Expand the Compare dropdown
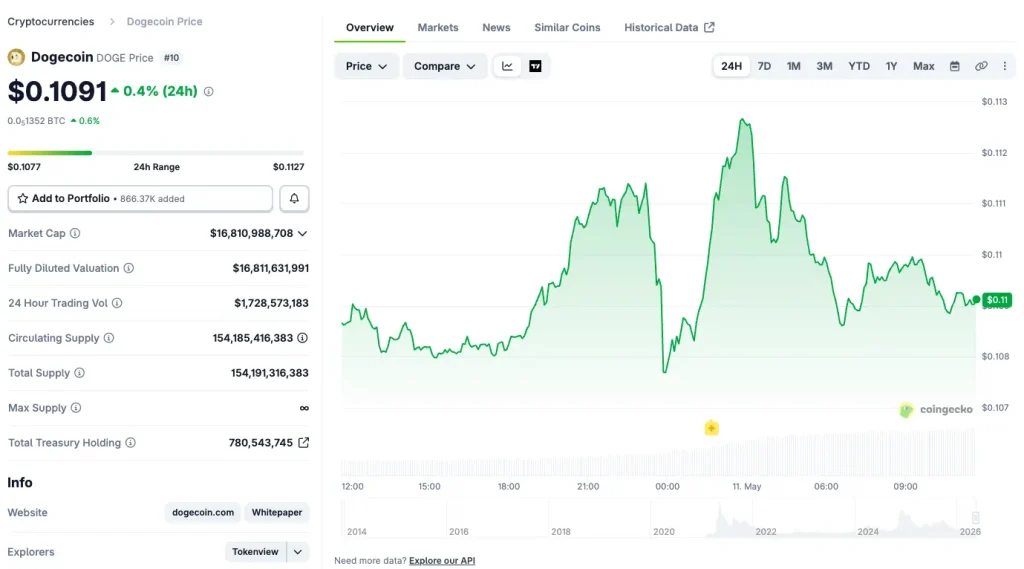Viewport: 1024px width, 569px height. point(445,66)
